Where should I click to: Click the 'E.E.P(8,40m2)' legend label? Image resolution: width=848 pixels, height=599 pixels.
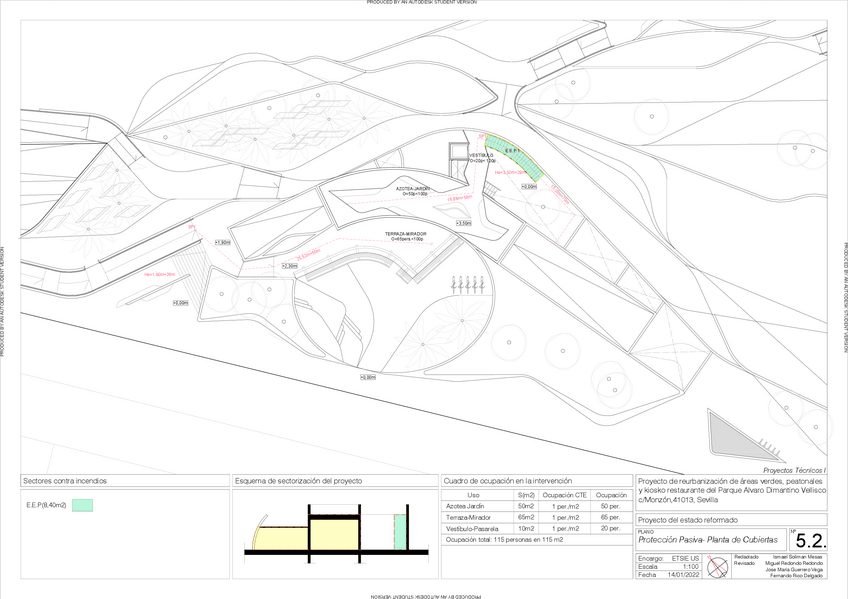click(47, 505)
